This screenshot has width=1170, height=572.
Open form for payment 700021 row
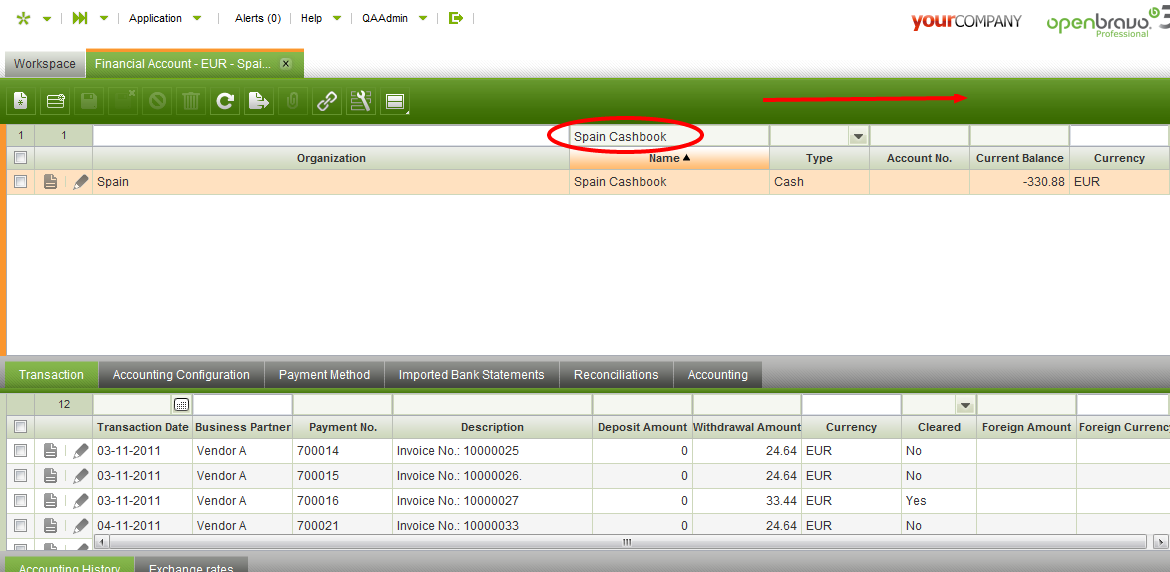click(50, 526)
